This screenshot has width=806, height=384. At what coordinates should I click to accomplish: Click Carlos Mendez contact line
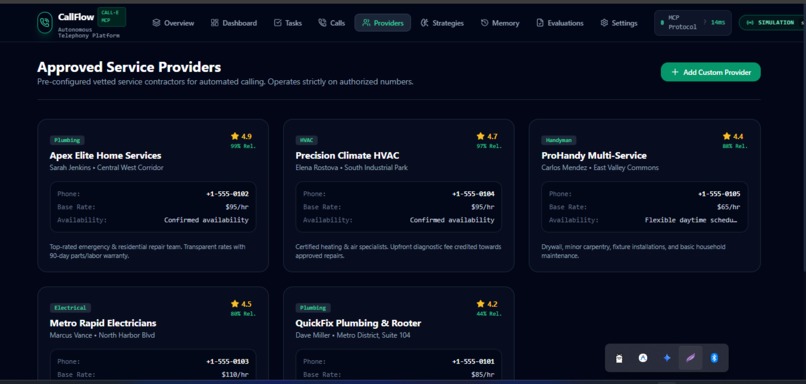[600, 168]
